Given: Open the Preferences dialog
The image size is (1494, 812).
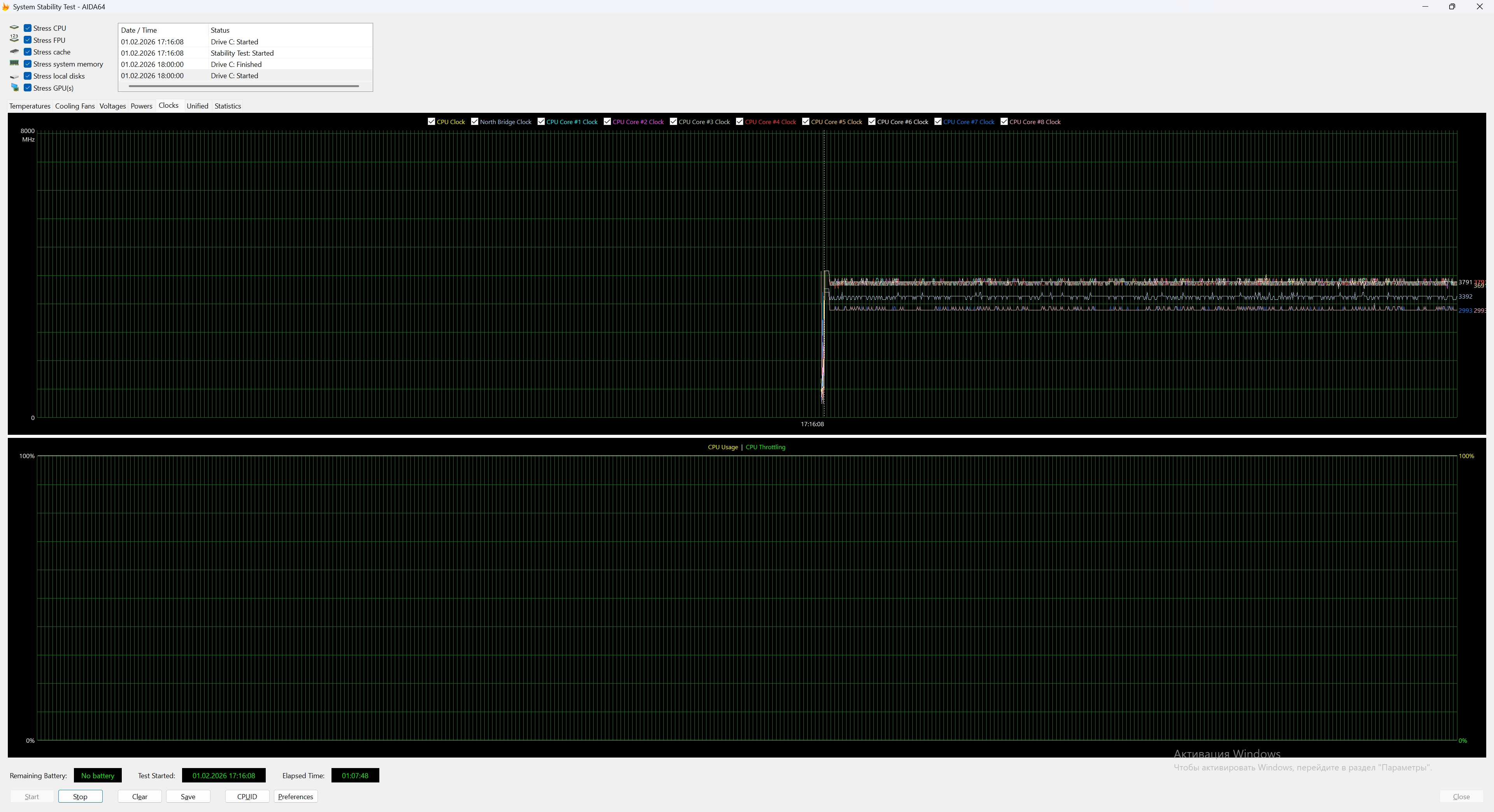Looking at the screenshot, I should (295, 796).
